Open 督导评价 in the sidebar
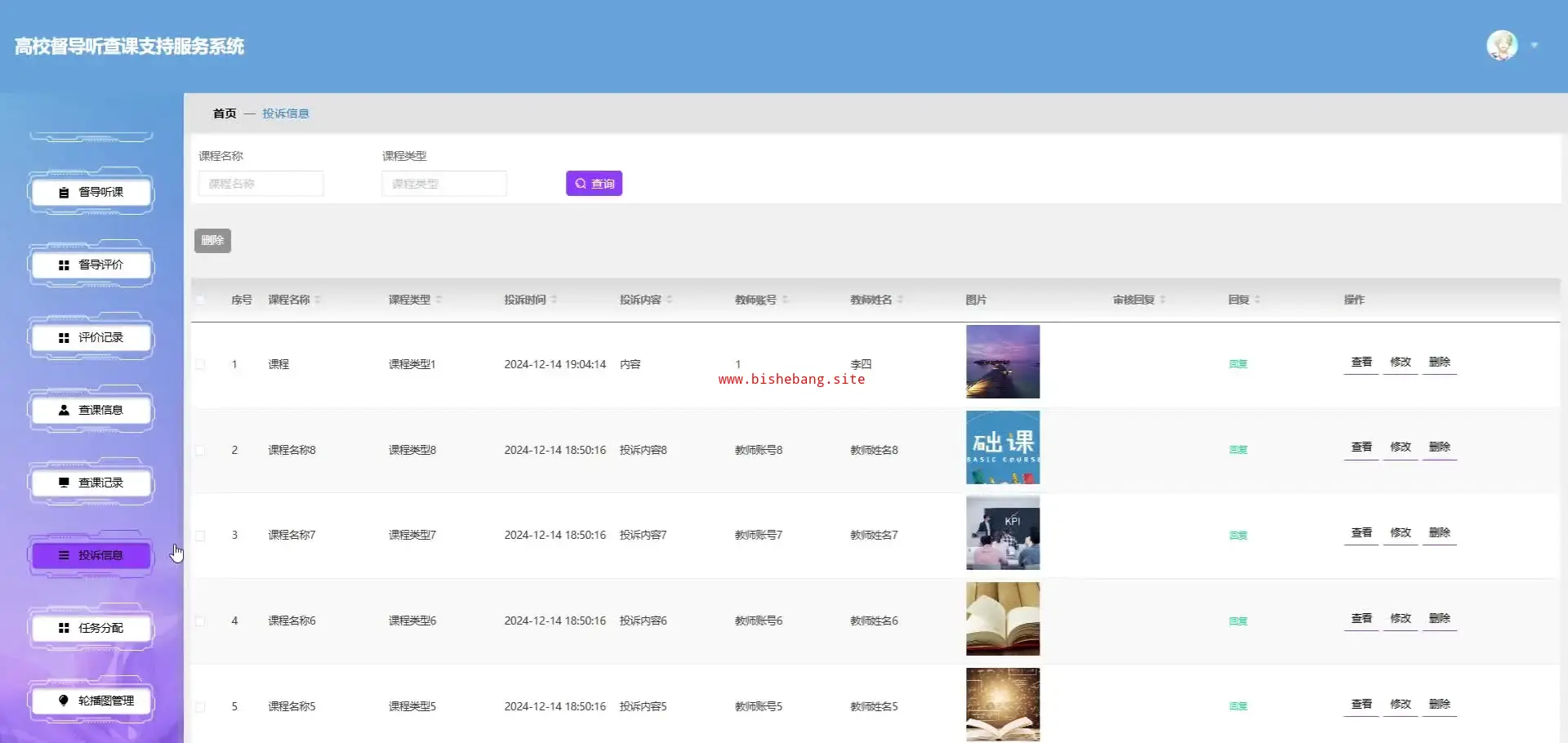The width and height of the screenshot is (1568, 743). pyautogui.click(x=91, y=265)
